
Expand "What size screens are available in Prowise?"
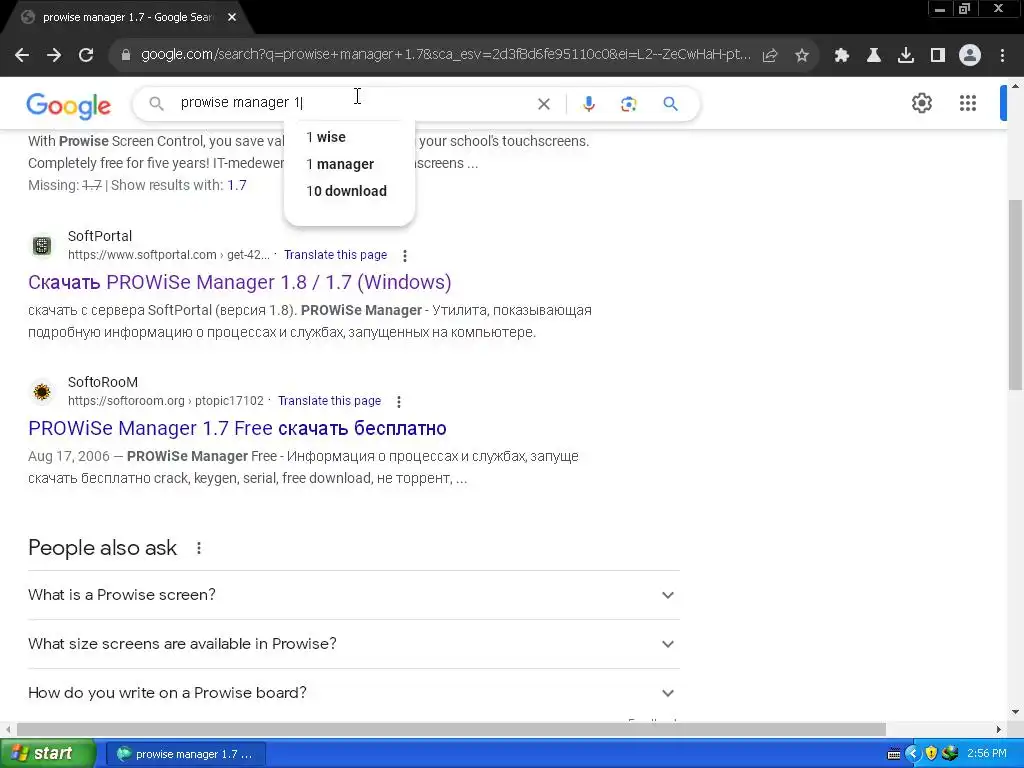(353, 644)
